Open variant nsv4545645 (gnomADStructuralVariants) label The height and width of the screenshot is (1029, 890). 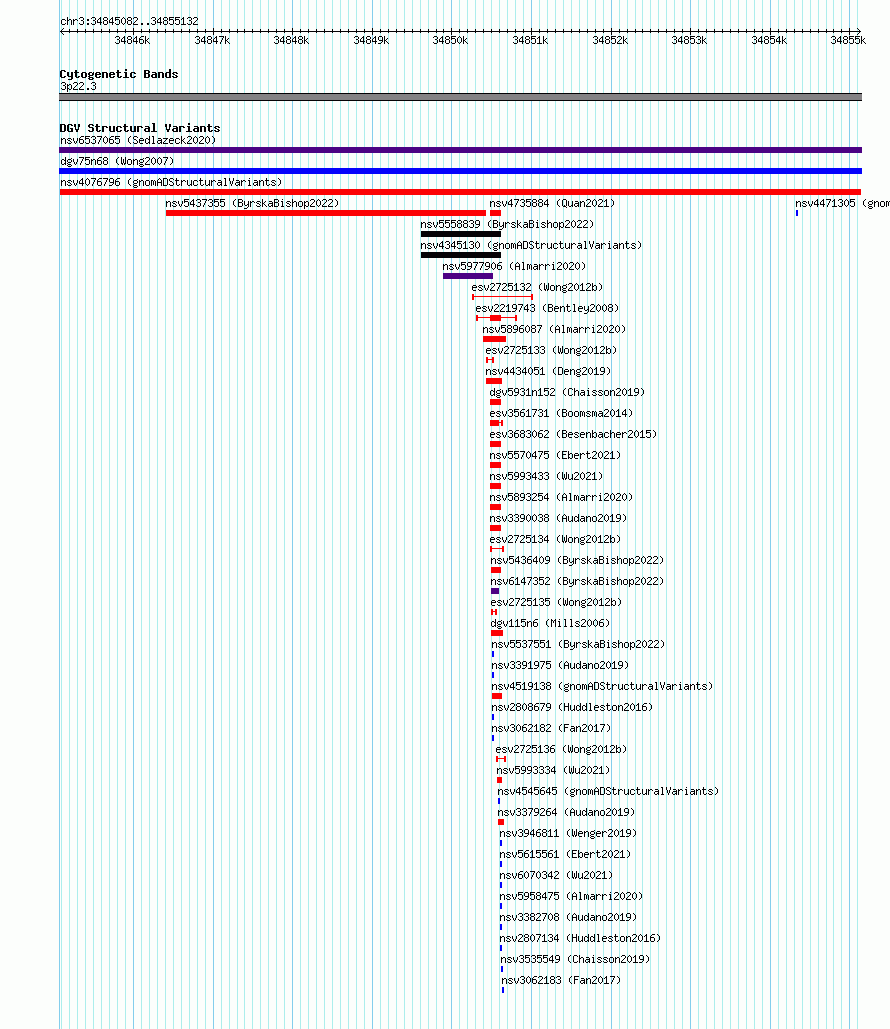point(608,791)
